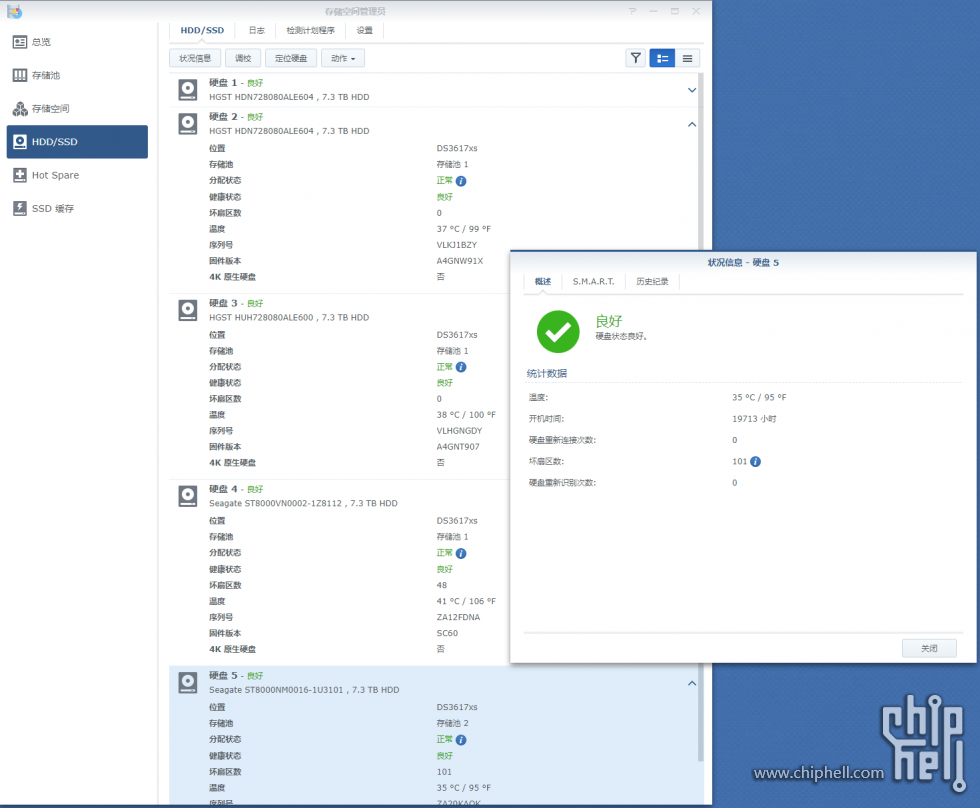
Task: Click the 调校 button
Action: pyautogui.click(x=243, y=58)
